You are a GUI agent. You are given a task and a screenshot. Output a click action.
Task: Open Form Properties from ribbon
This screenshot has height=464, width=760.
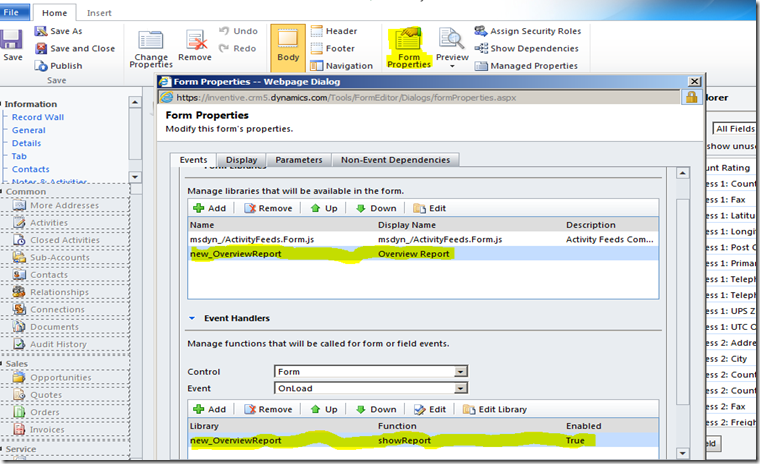[x=409, y=48]
